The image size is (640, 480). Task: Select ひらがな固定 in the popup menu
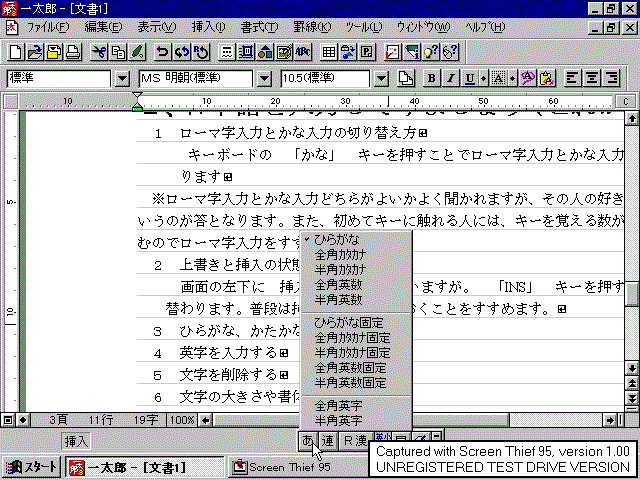coord(356,323)
